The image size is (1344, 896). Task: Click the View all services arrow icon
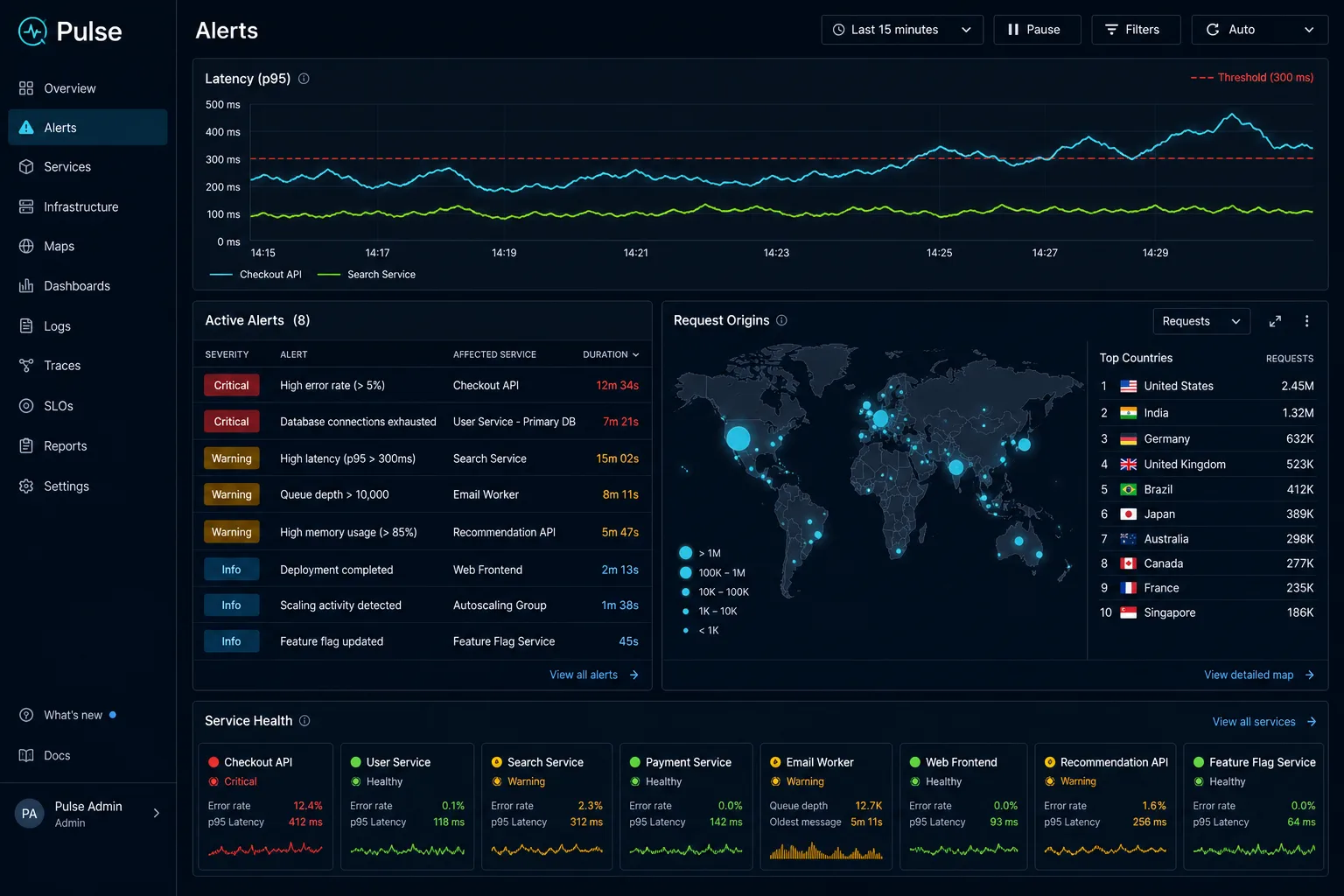(1312, 722)
